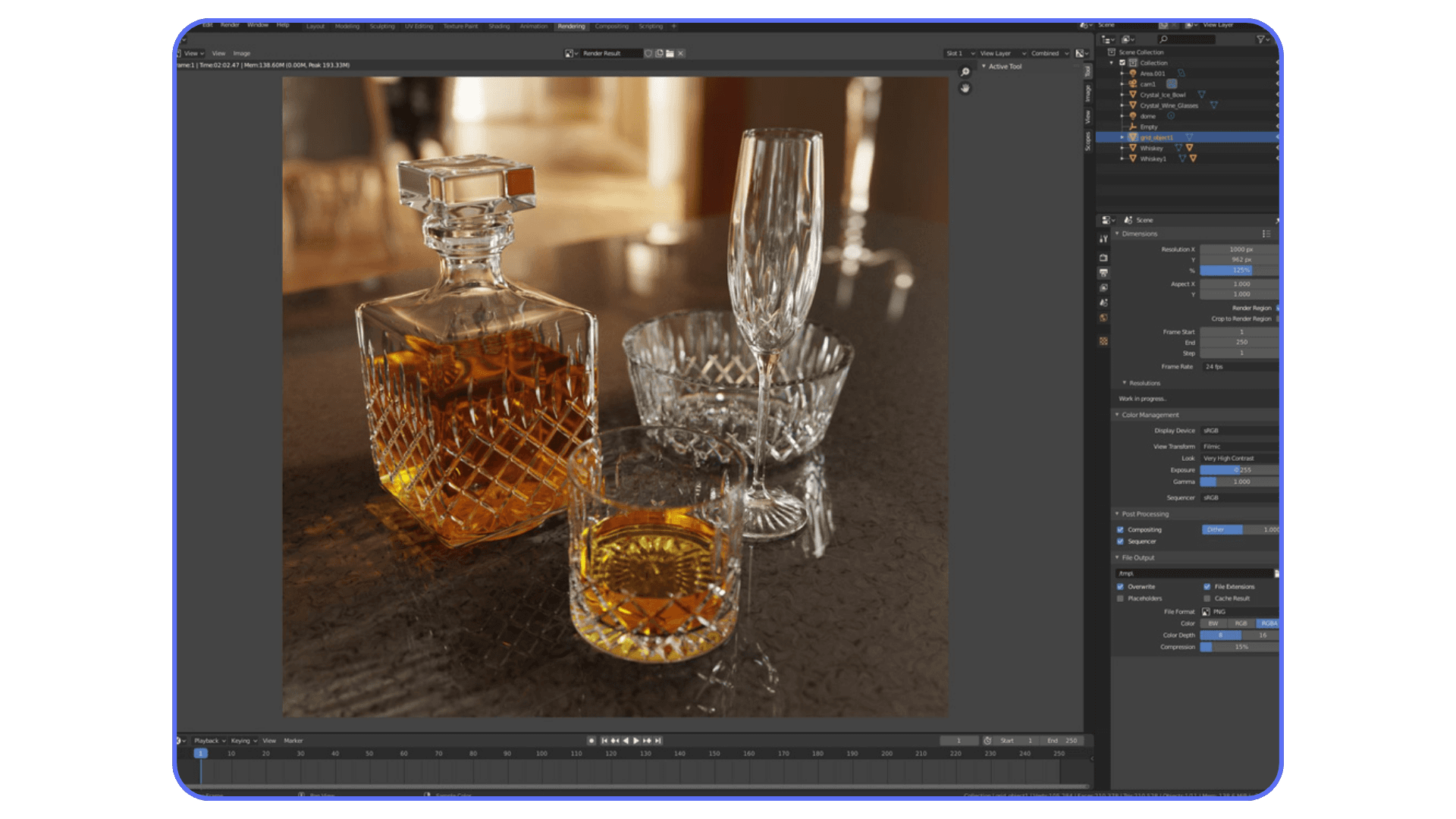Open the Output Properties tab icon
Image resolution: width=1456 pixels, height=819 pixels.
[1103, 272]
